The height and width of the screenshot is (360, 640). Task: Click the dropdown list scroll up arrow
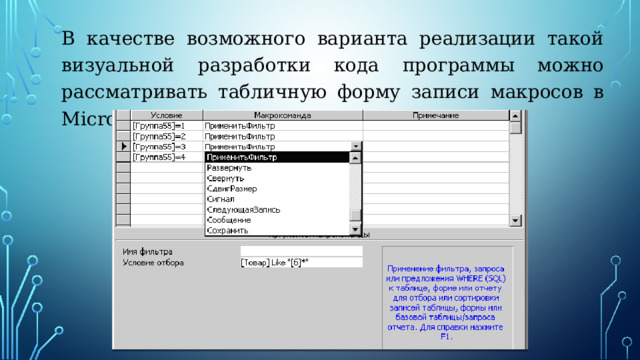tap(356, 158)
